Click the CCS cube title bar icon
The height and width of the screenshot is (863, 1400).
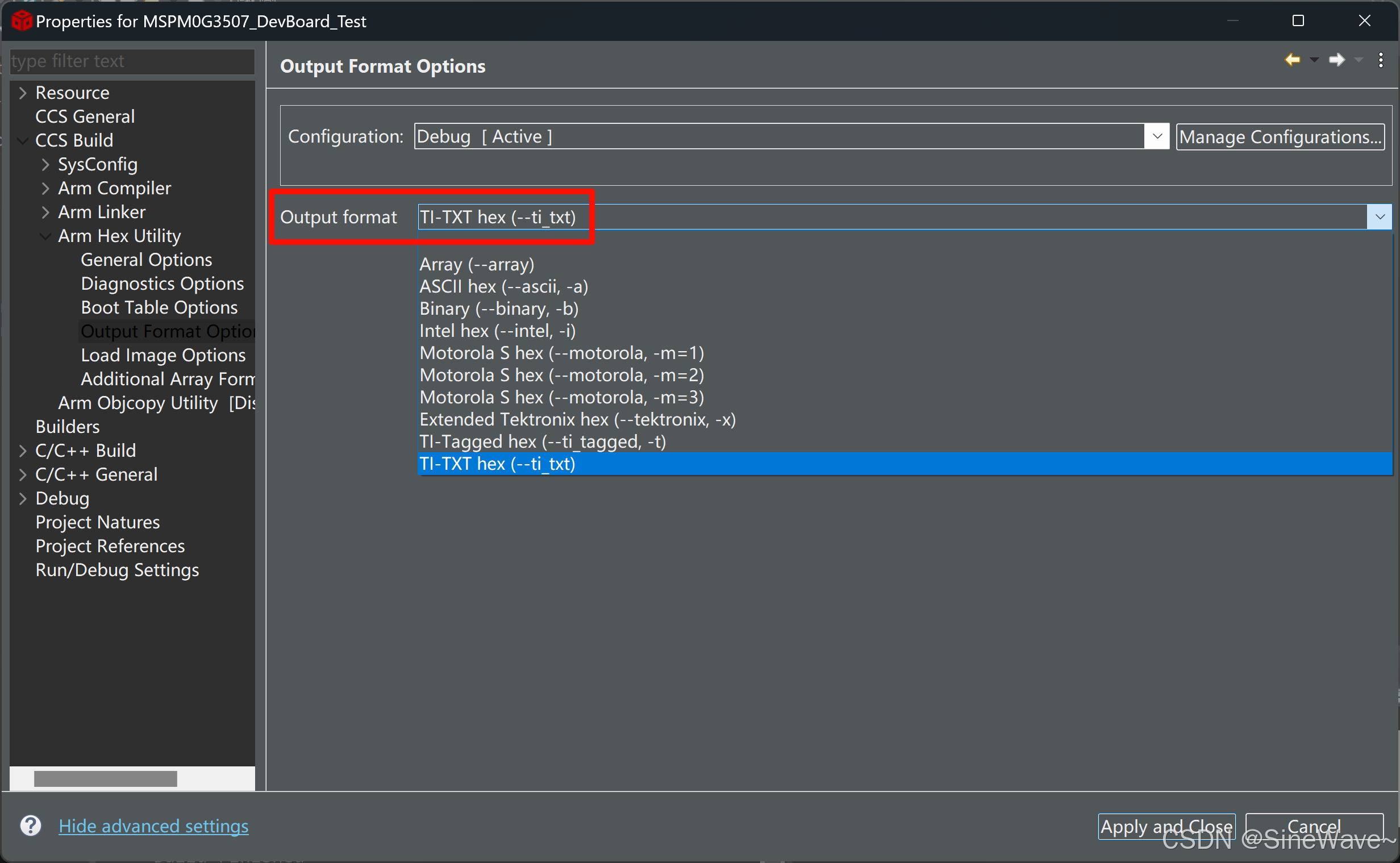pos(22,21)
